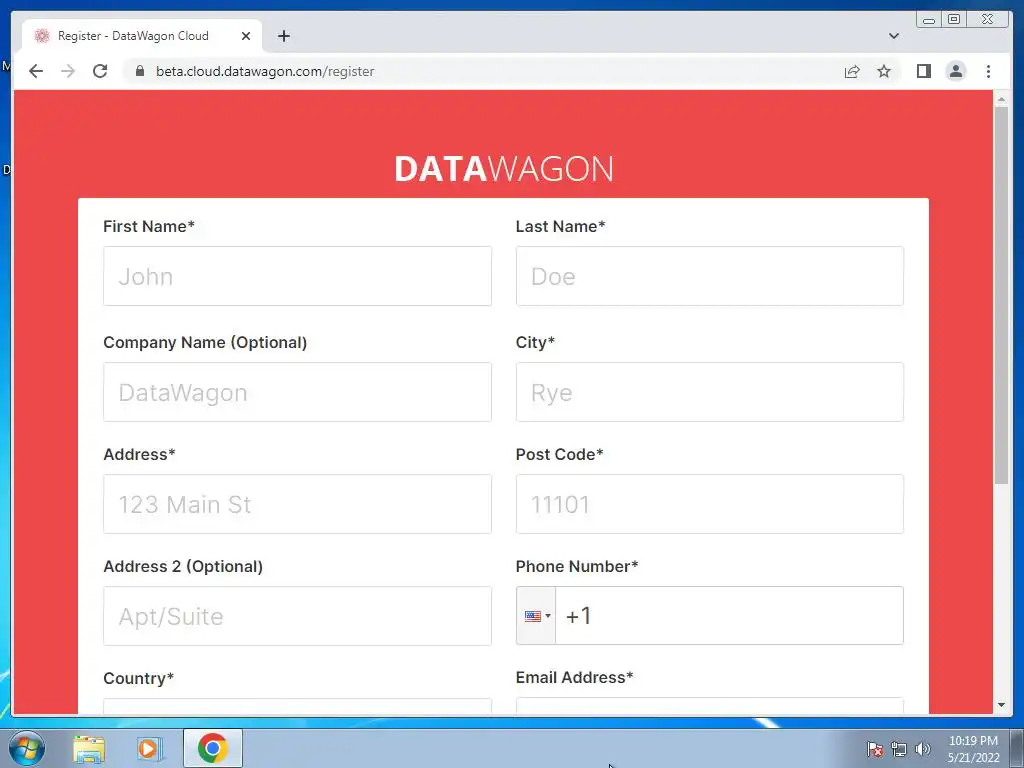
Task: Restore down the Chrome window
Action: point(954,20)
